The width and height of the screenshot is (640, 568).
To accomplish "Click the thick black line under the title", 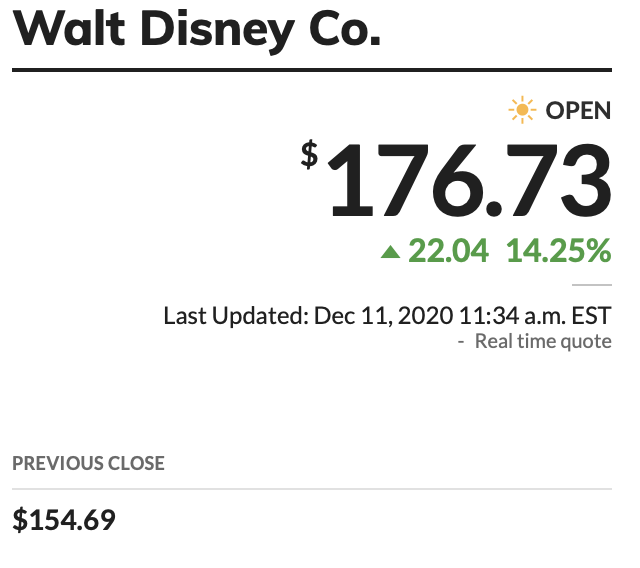I will 311,70.
